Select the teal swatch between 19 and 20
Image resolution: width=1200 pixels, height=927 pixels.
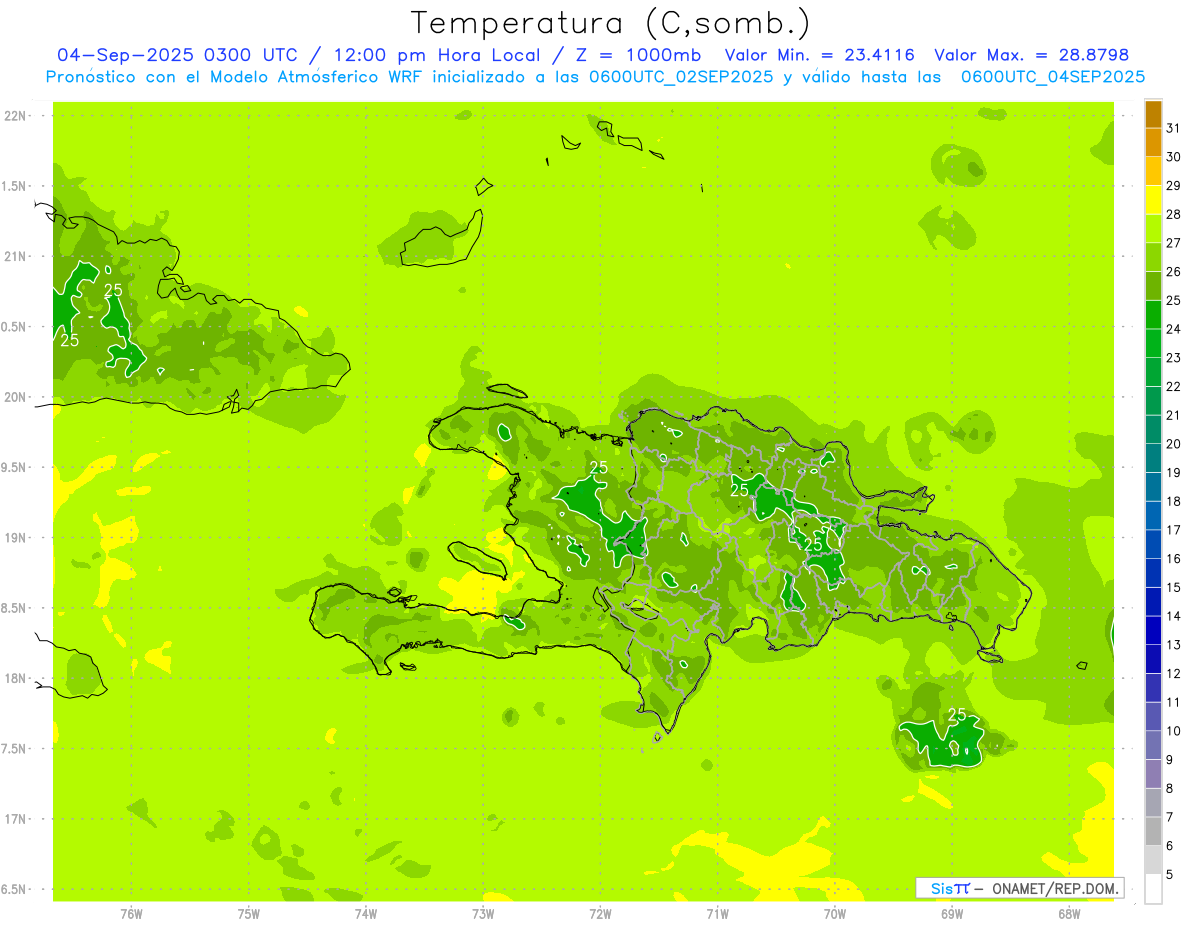tap(1153, 459)
